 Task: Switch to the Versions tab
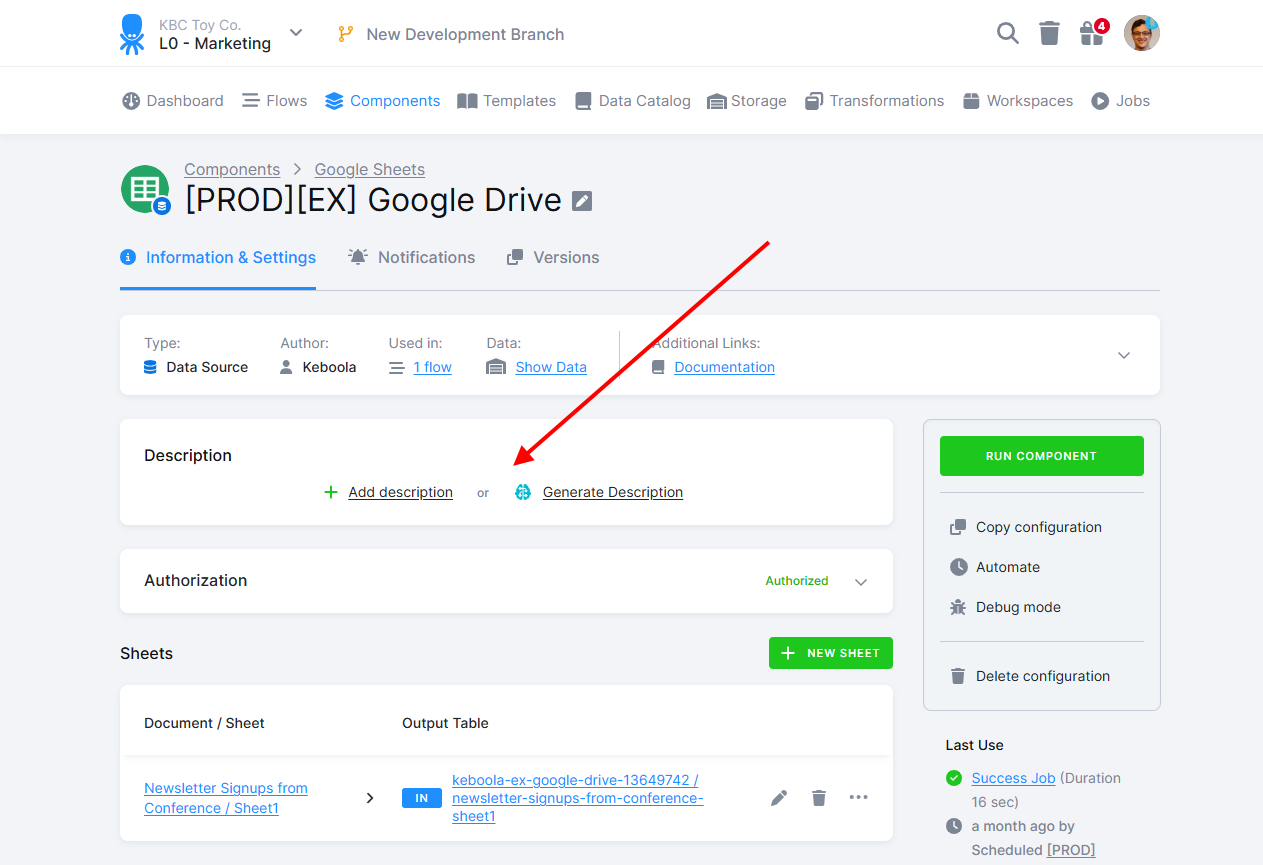click(x=553, y=257)
